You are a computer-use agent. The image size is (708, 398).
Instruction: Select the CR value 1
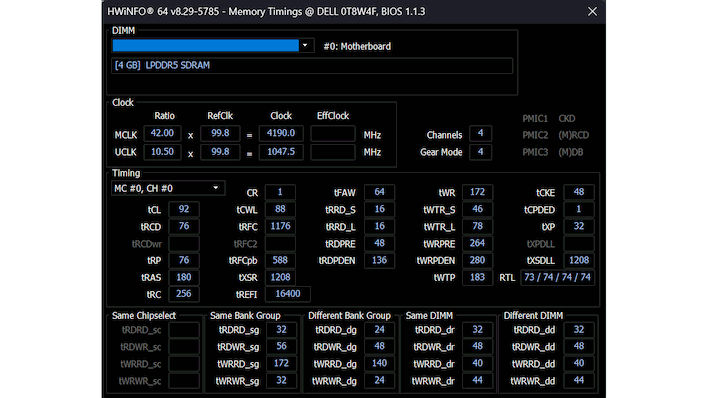pos(280,192)
